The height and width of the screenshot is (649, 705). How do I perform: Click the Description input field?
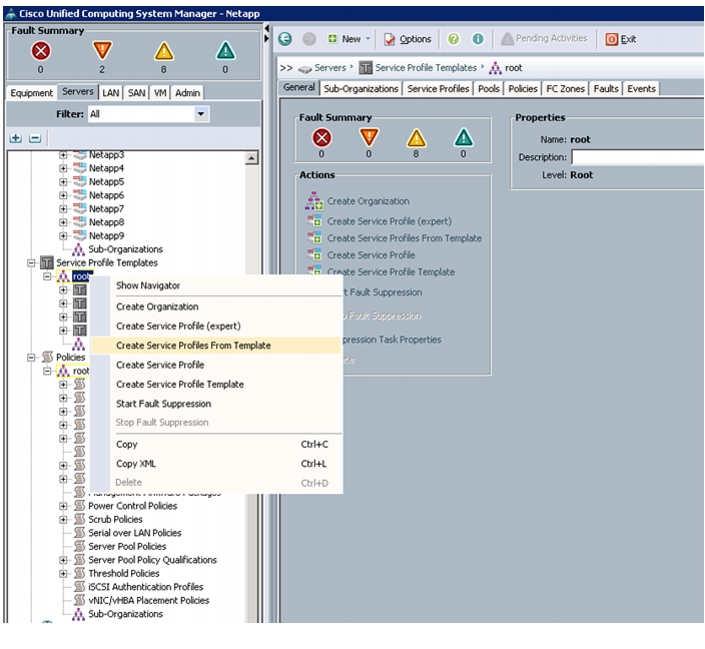[638, 157]
